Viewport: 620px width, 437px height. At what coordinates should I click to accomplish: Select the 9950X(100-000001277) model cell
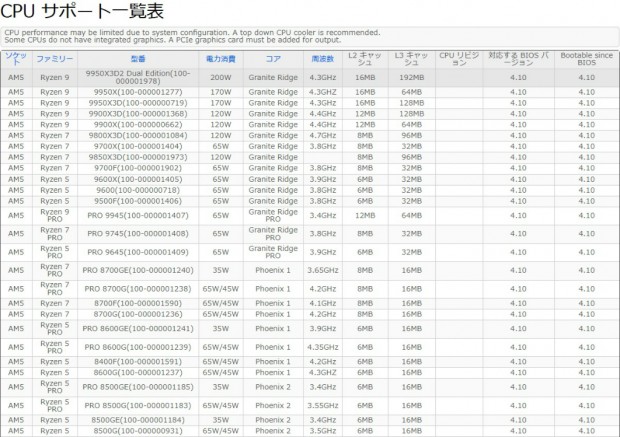pyautogui.click(x=138, y=92)
